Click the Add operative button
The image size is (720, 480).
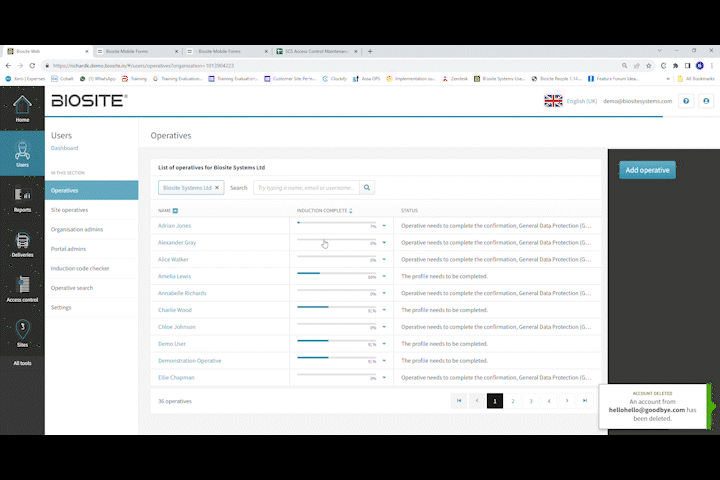647,170
